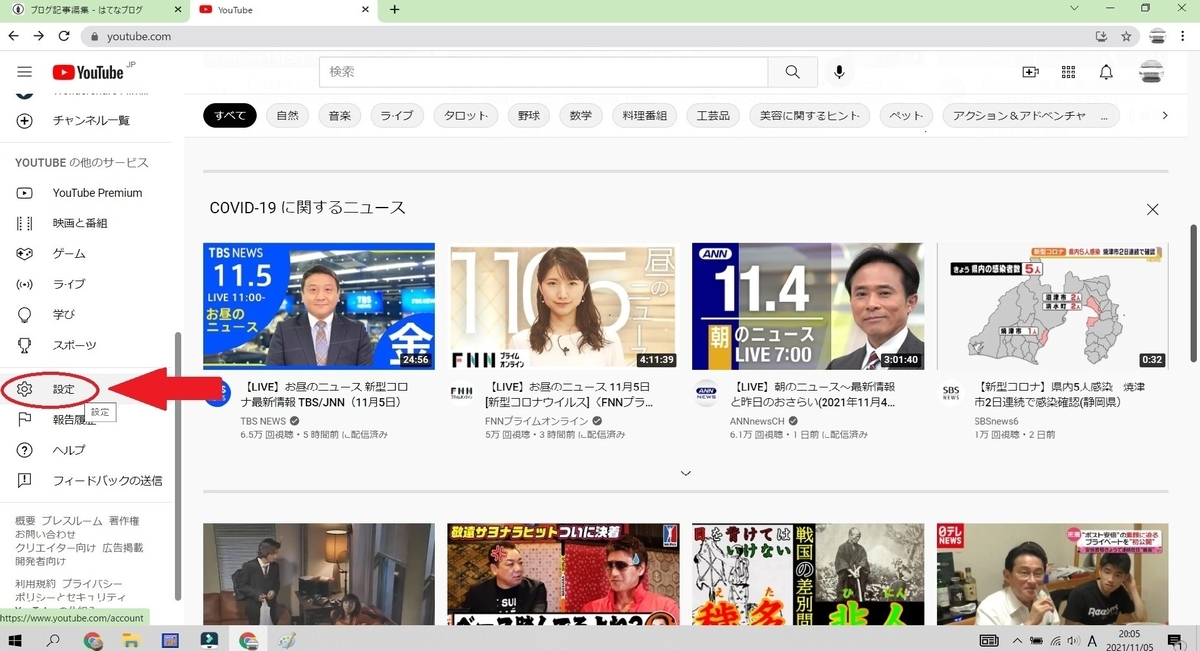This screenshot has height=651, width=1200.
Task: Open the YouTube apps grid icon
Action: pos(1068,72)
